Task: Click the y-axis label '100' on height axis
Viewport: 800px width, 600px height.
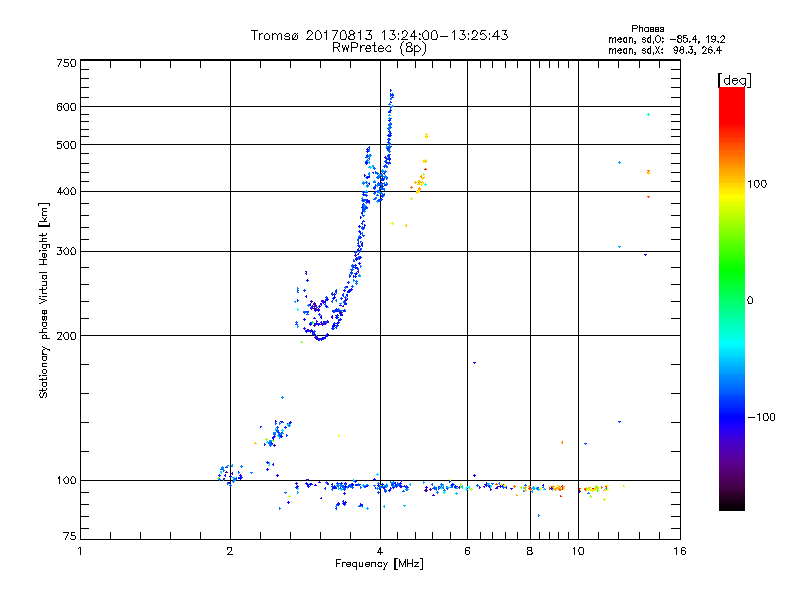Action: (66, 481)
